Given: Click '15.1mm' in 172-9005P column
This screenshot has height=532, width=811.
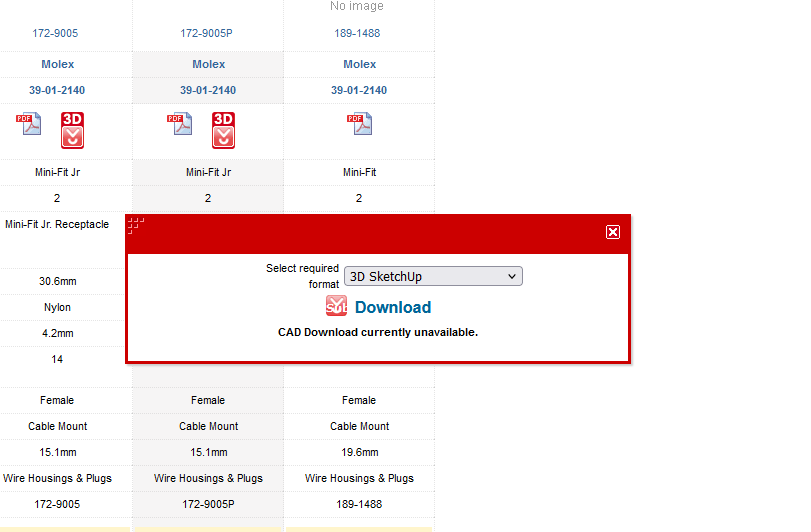Looking at the screenshot, I should (x=208, y=452).
